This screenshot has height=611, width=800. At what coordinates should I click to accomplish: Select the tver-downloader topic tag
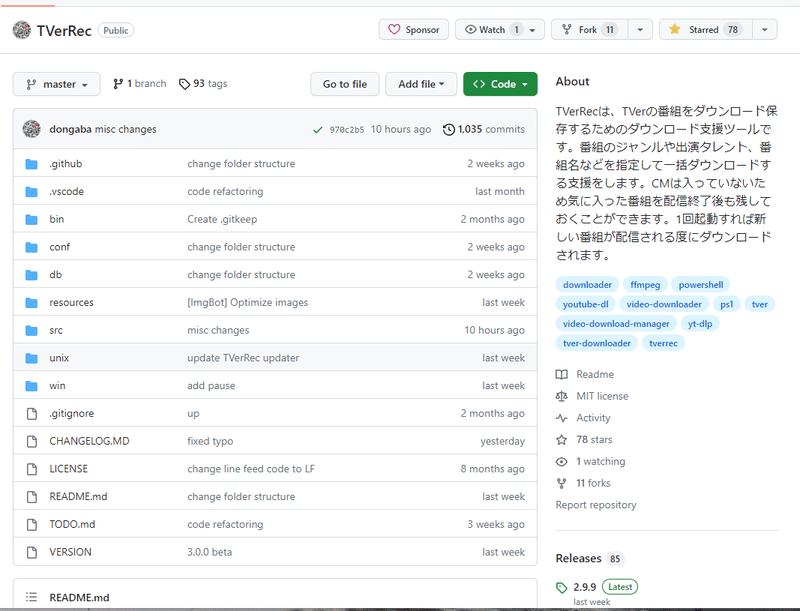[596, 343]
